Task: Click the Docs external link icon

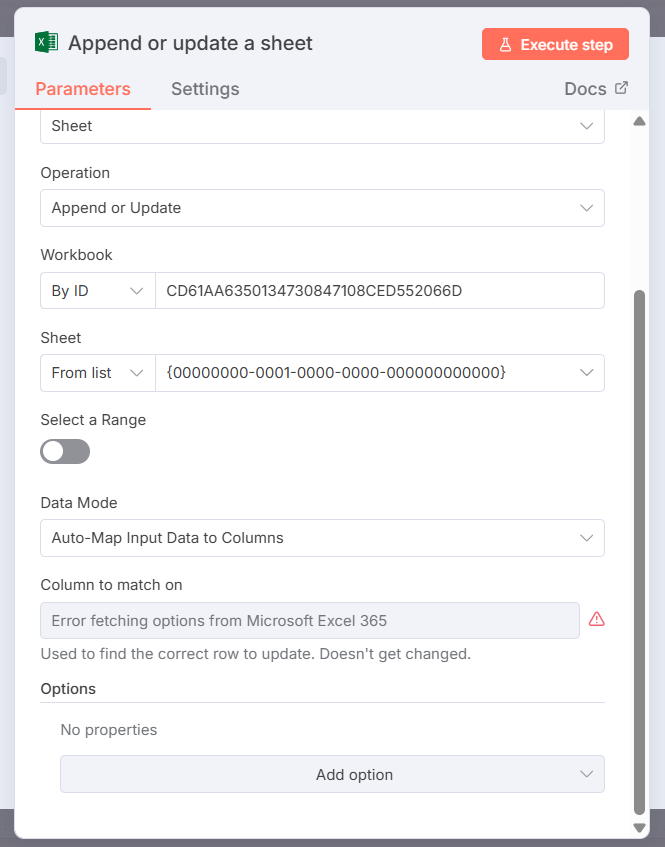Action: [621, 88]
